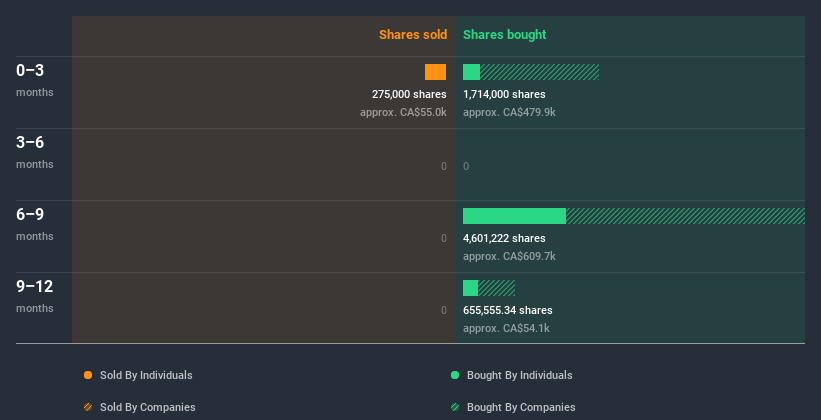Click the Shares sold column header
The image size is (821, 420).
[413, 35]
